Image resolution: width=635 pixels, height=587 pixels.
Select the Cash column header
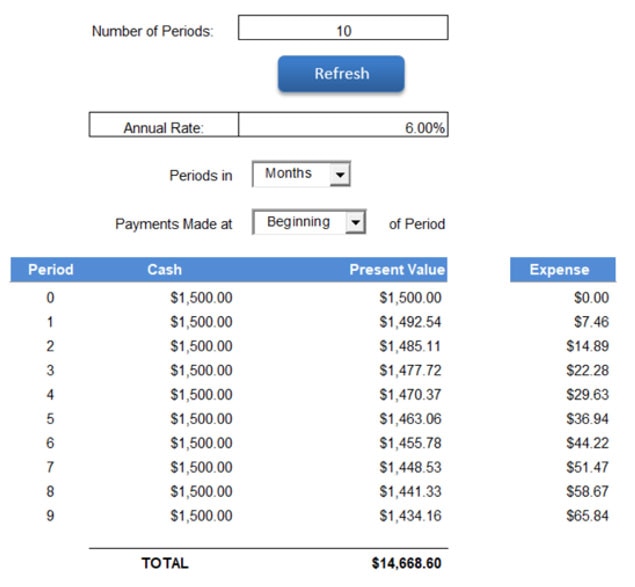[164, 270]
